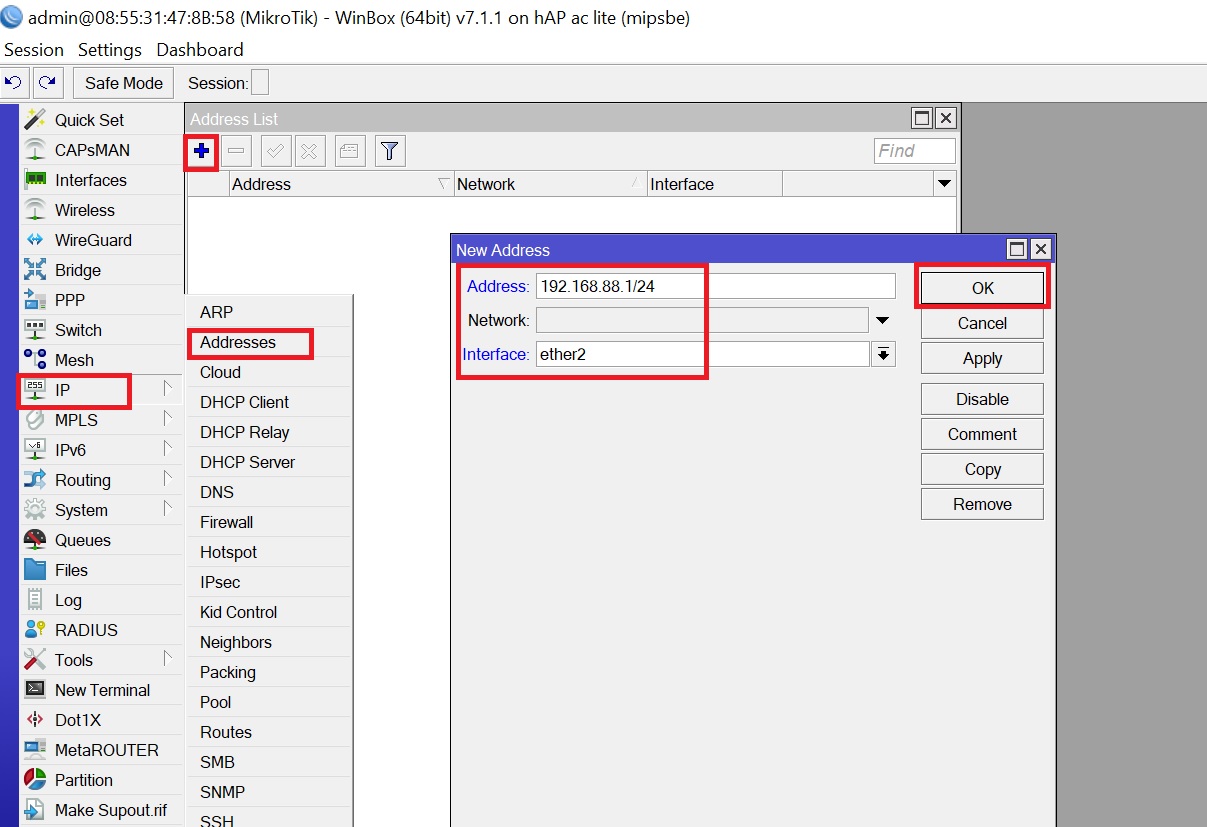This screenshot has width=1207, height=827.
Task: Click the Address input field
Action: click(x=715, y=286)
